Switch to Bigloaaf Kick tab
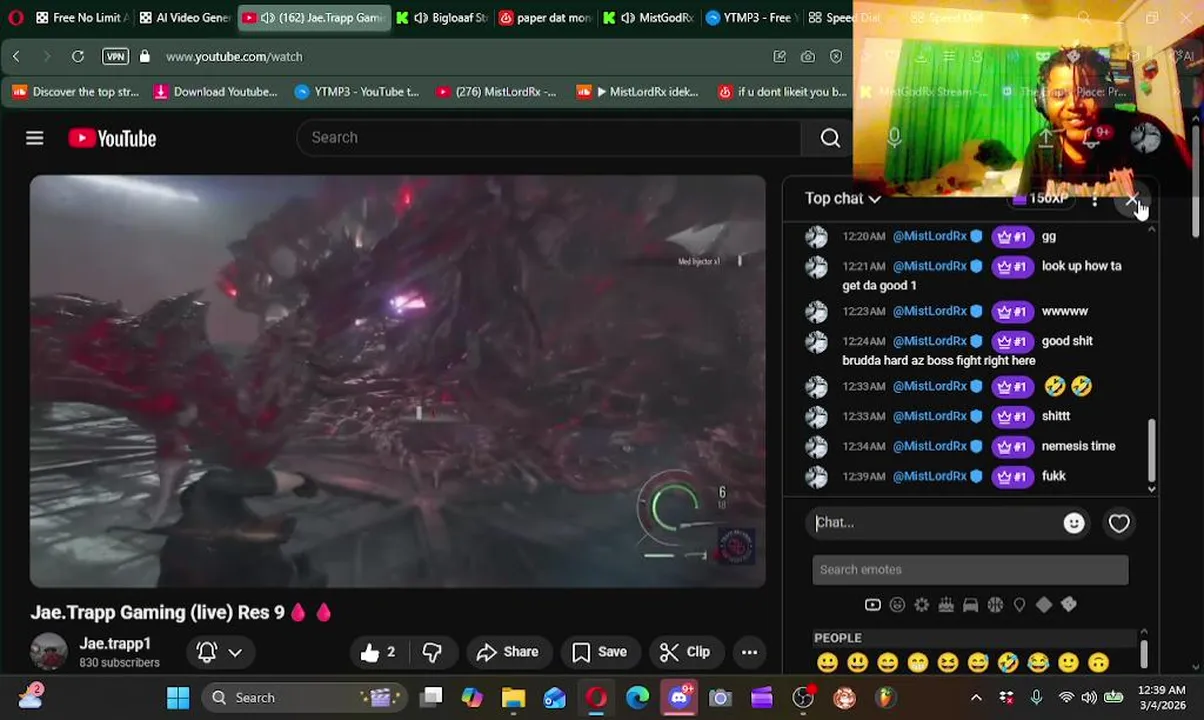Image resolution: width=1204 pixels, height=720 pixels. click(x=441, y=18)
